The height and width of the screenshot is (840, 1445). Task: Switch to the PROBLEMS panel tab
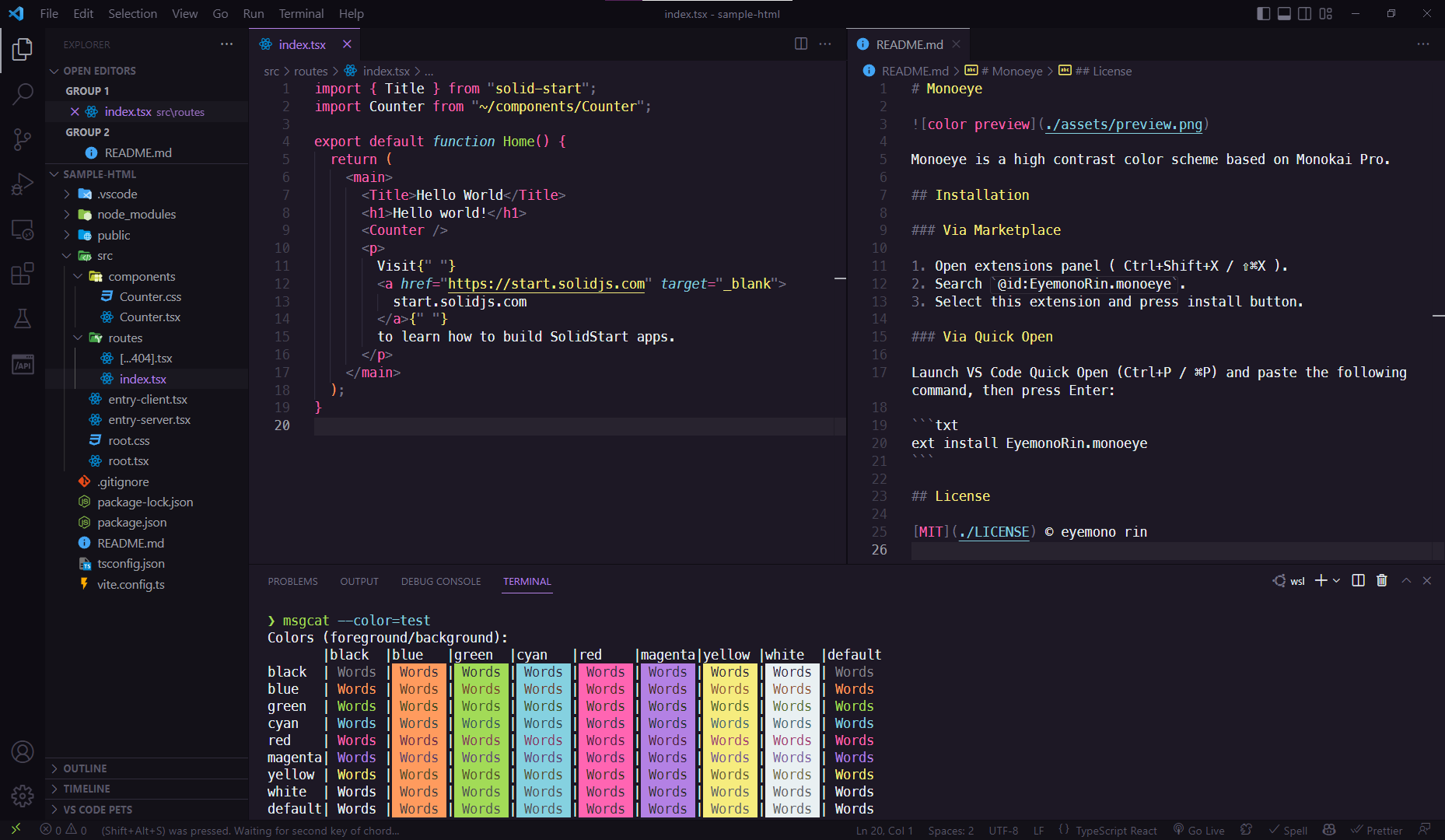[292, 581]
